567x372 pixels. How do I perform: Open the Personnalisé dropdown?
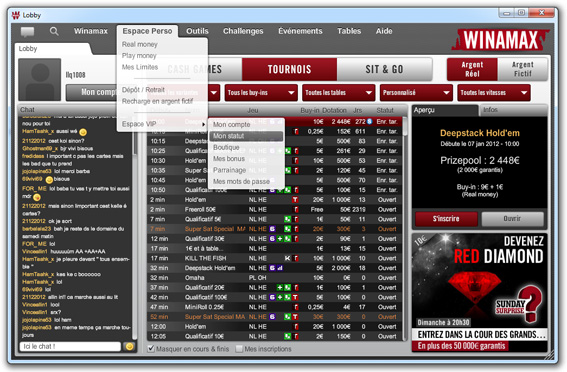(416, 93)
